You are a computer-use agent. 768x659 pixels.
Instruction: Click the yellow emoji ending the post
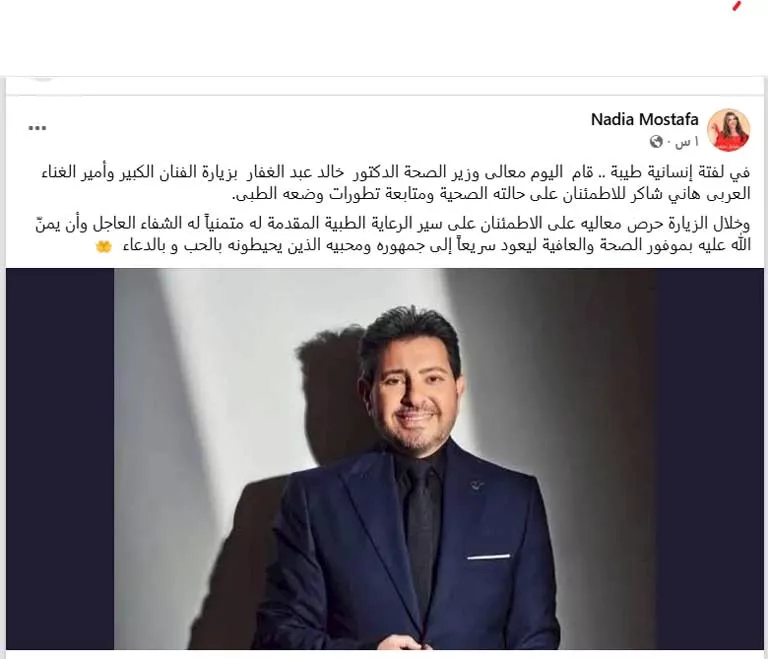[104, 246]
